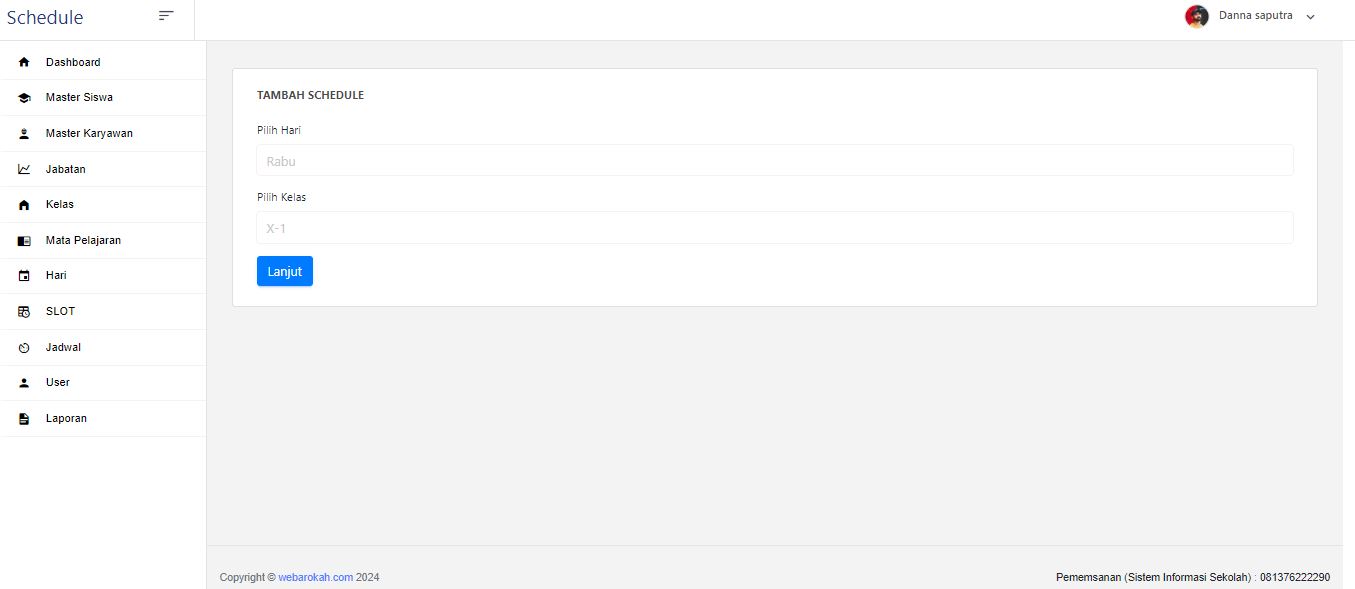Click the Dashboard home icon

[24, 63]
